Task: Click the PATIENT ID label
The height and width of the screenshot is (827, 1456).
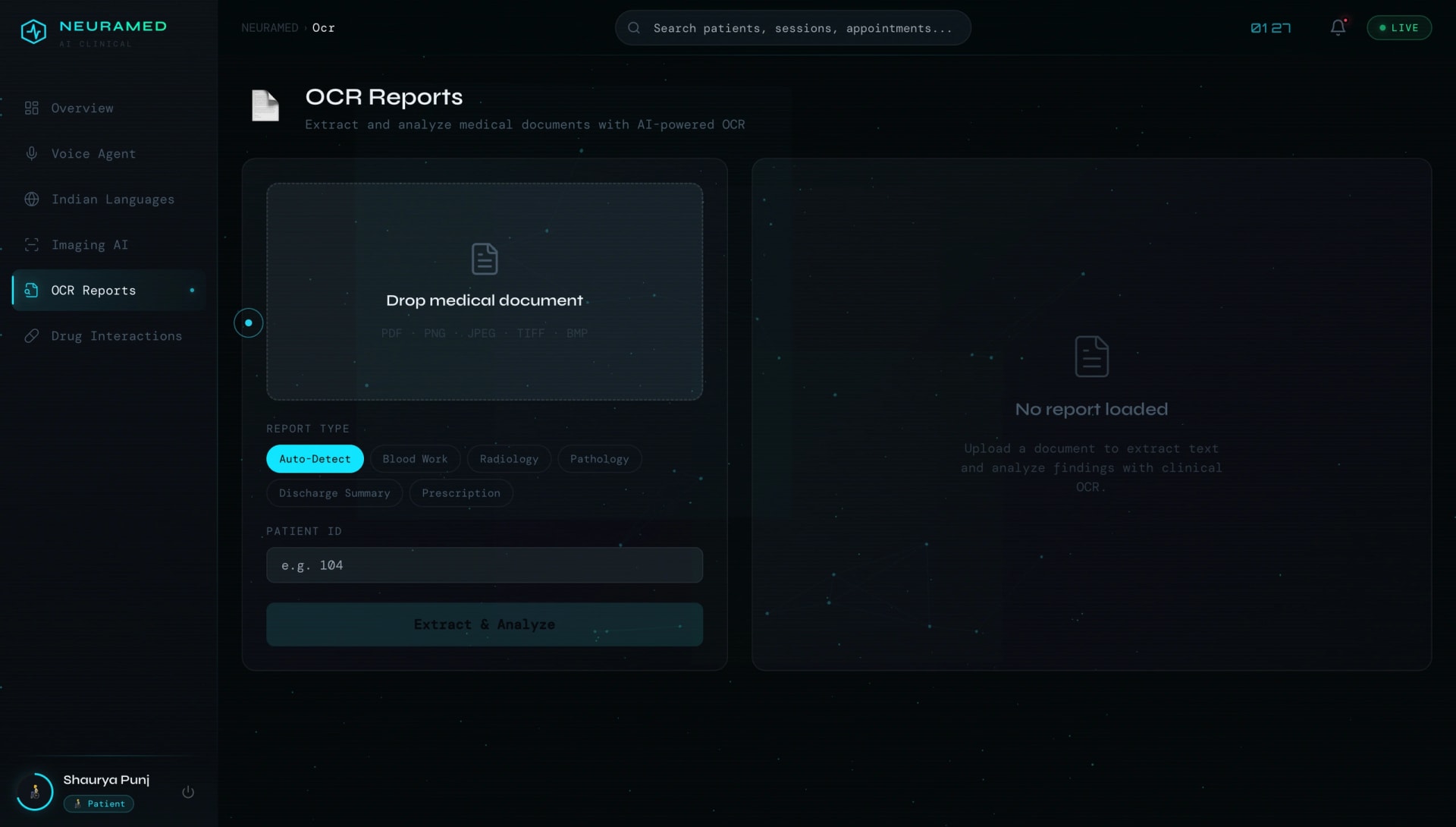Action: click(x=304, y=531)
